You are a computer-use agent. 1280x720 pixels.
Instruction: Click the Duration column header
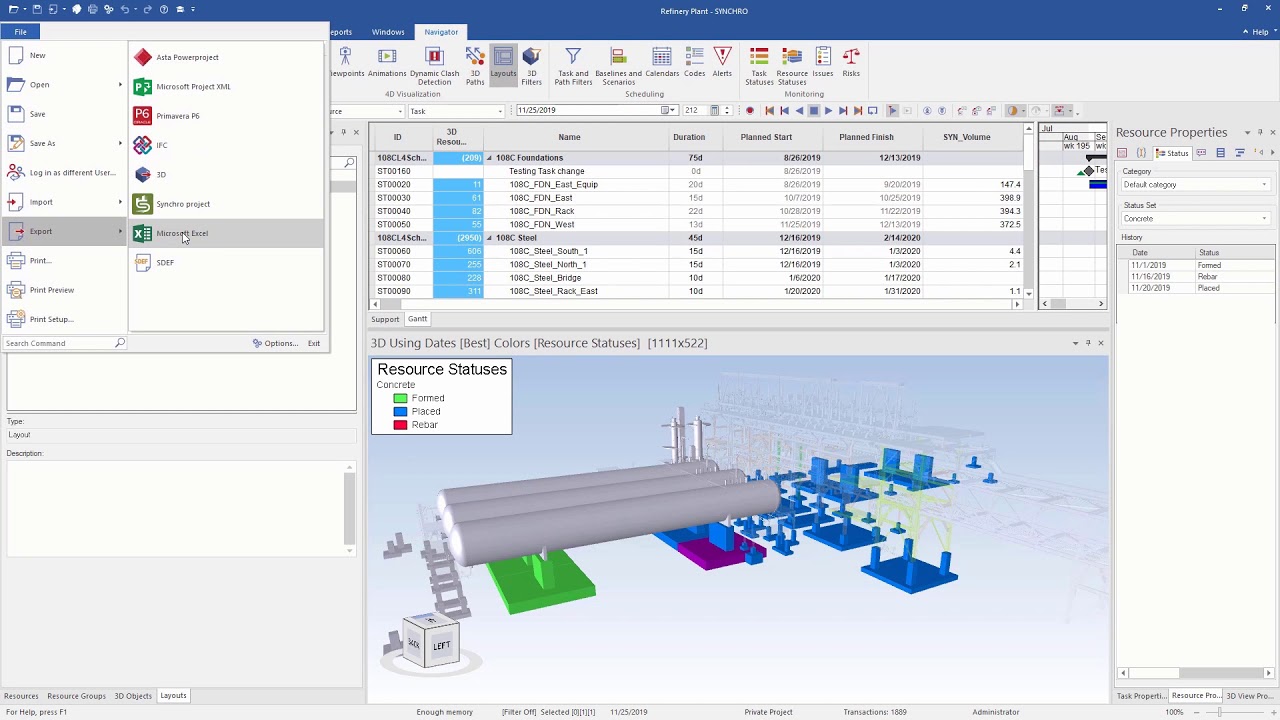click(689, 137)
